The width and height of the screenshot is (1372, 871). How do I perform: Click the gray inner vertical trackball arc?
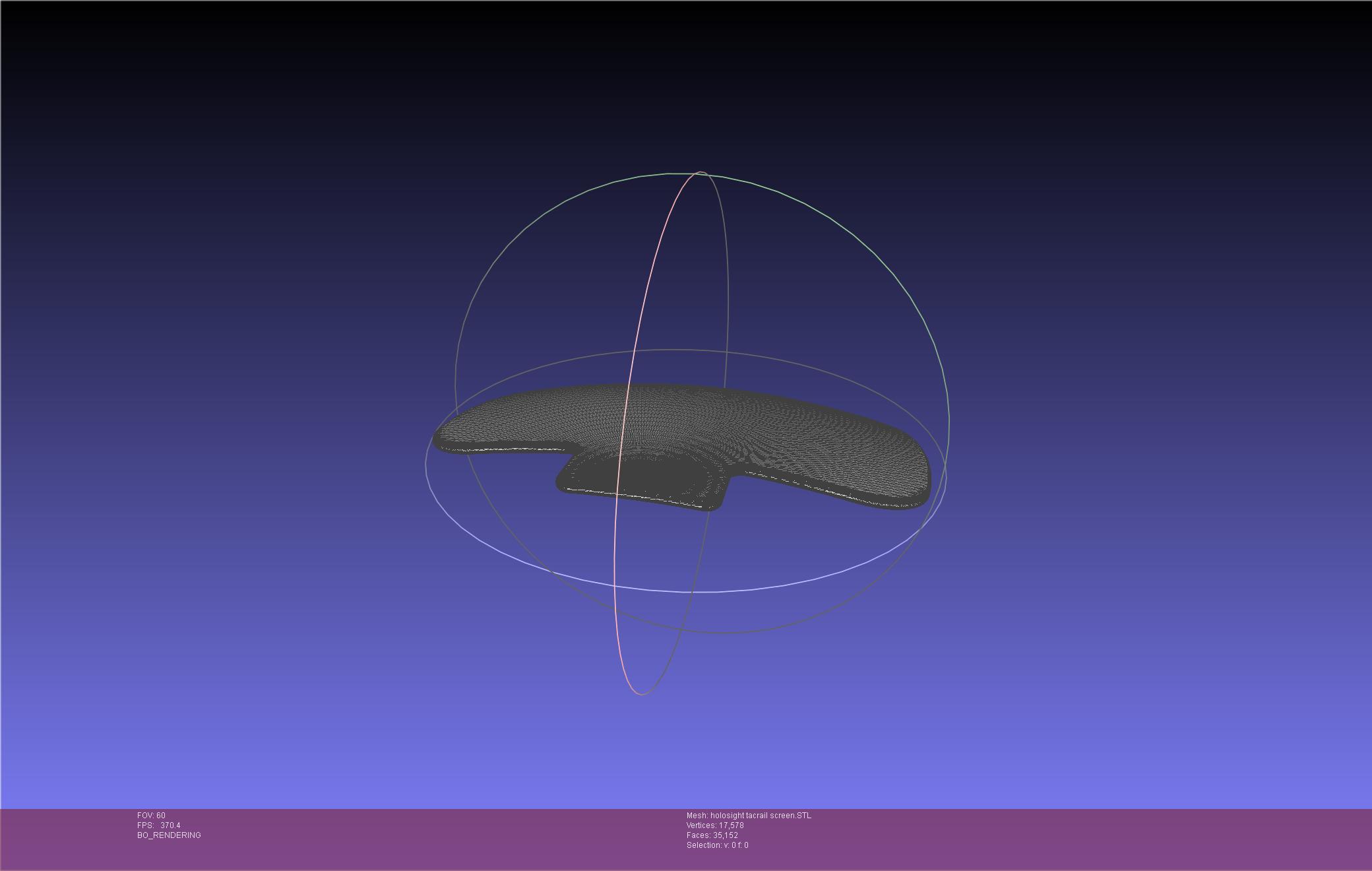pyautogui.click(x=728, y=297)
